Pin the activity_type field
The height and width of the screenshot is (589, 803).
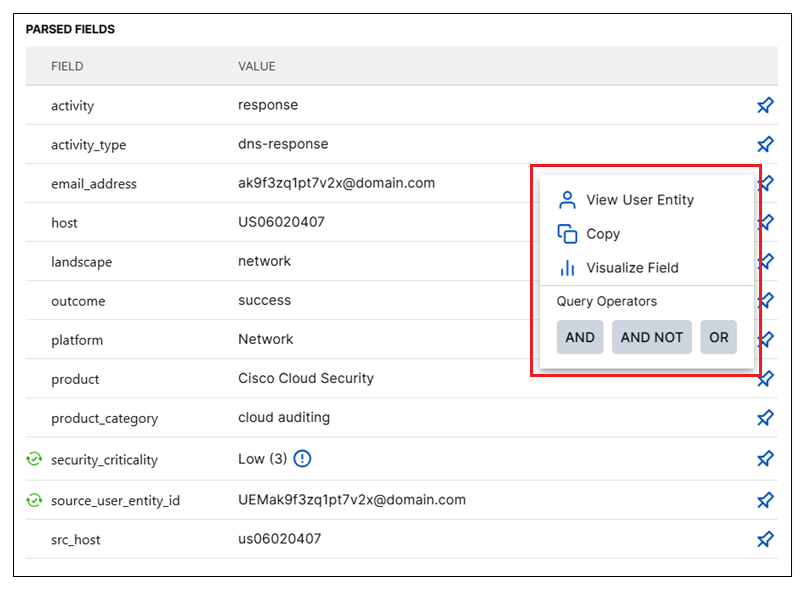click(x=765, y=144)
